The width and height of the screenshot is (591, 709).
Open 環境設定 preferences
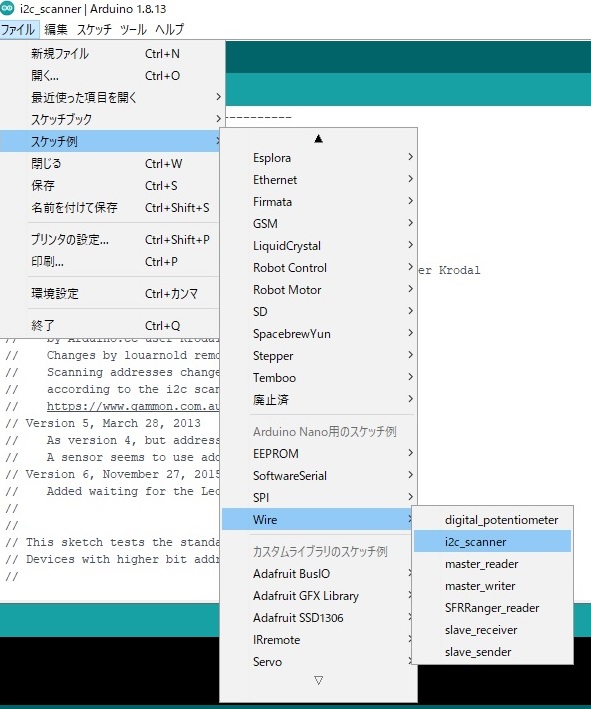(x=109, y=294)
